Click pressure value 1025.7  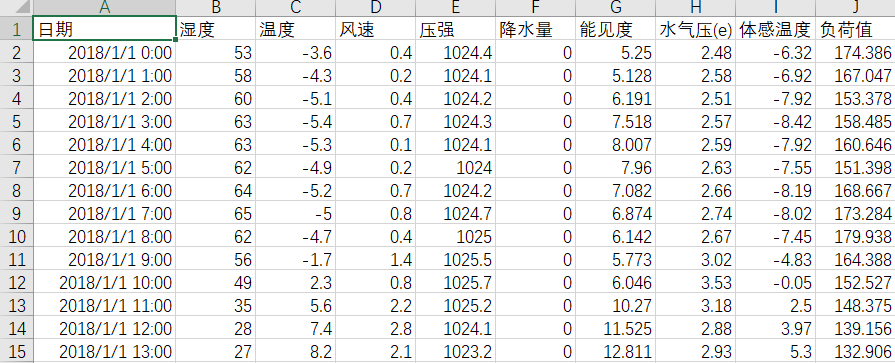(x=455, y=283)
